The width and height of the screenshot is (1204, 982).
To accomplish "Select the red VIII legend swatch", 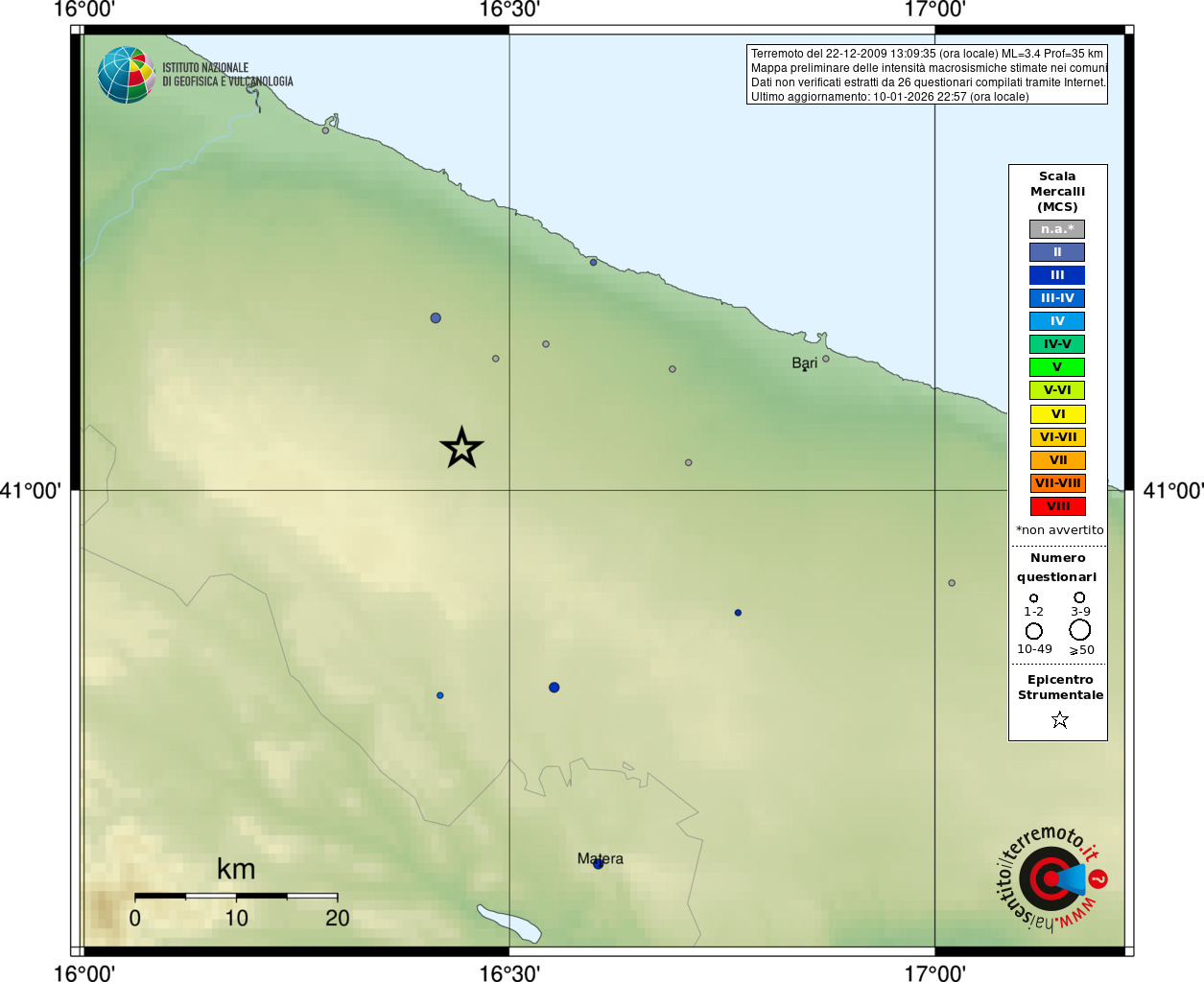I will coord(1057,506).
